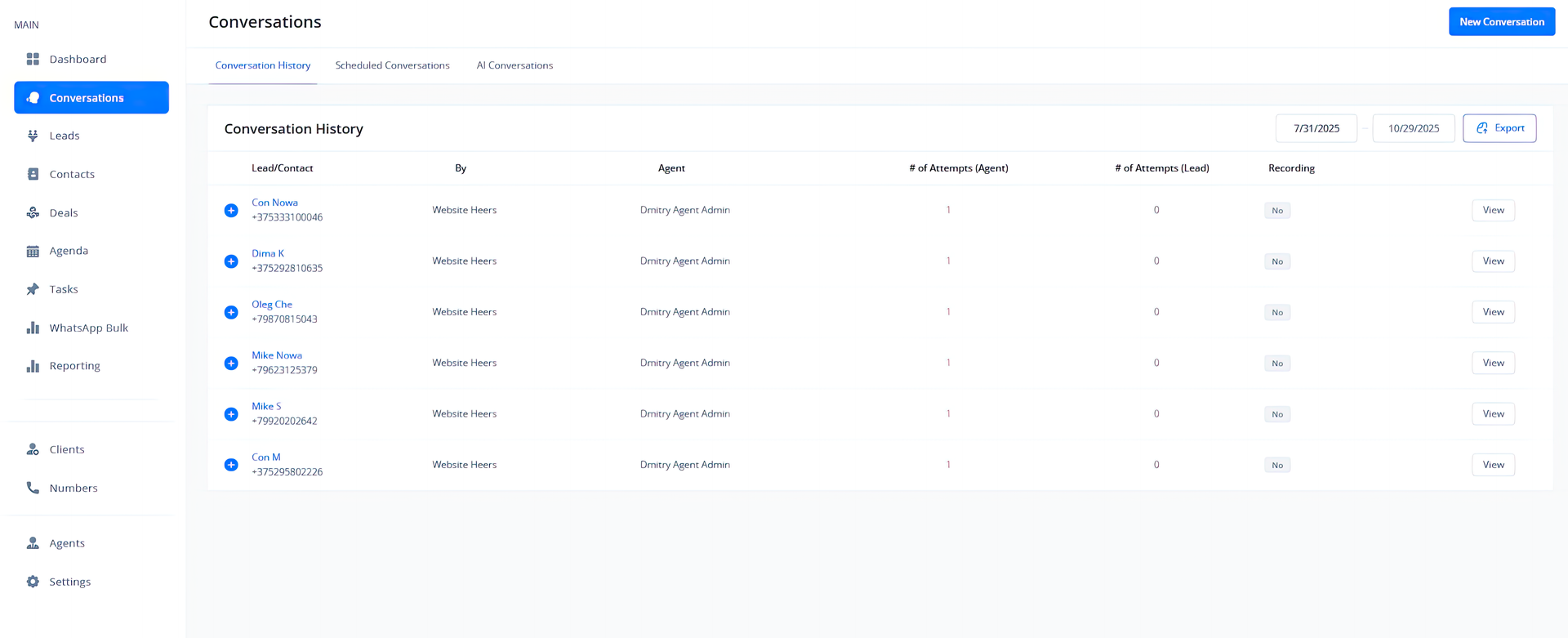The height and width of the screenshot is (638, 1568).
Task: Click the No recording badge for Con Nowa
Action: coord(1277,211)
